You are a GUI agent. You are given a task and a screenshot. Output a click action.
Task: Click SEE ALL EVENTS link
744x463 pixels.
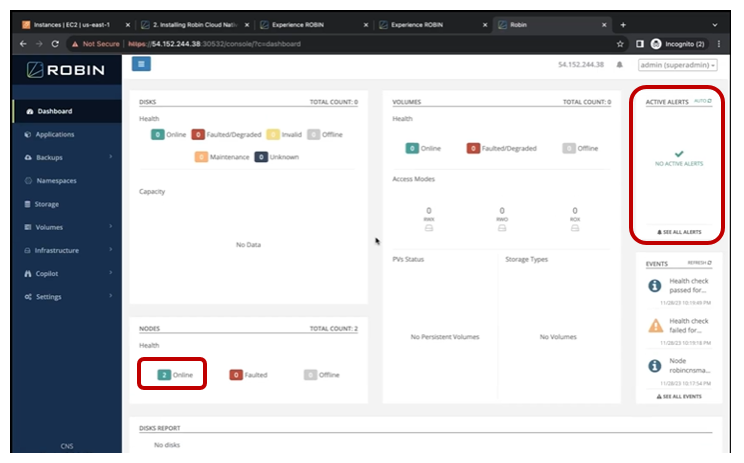point(679,397)
